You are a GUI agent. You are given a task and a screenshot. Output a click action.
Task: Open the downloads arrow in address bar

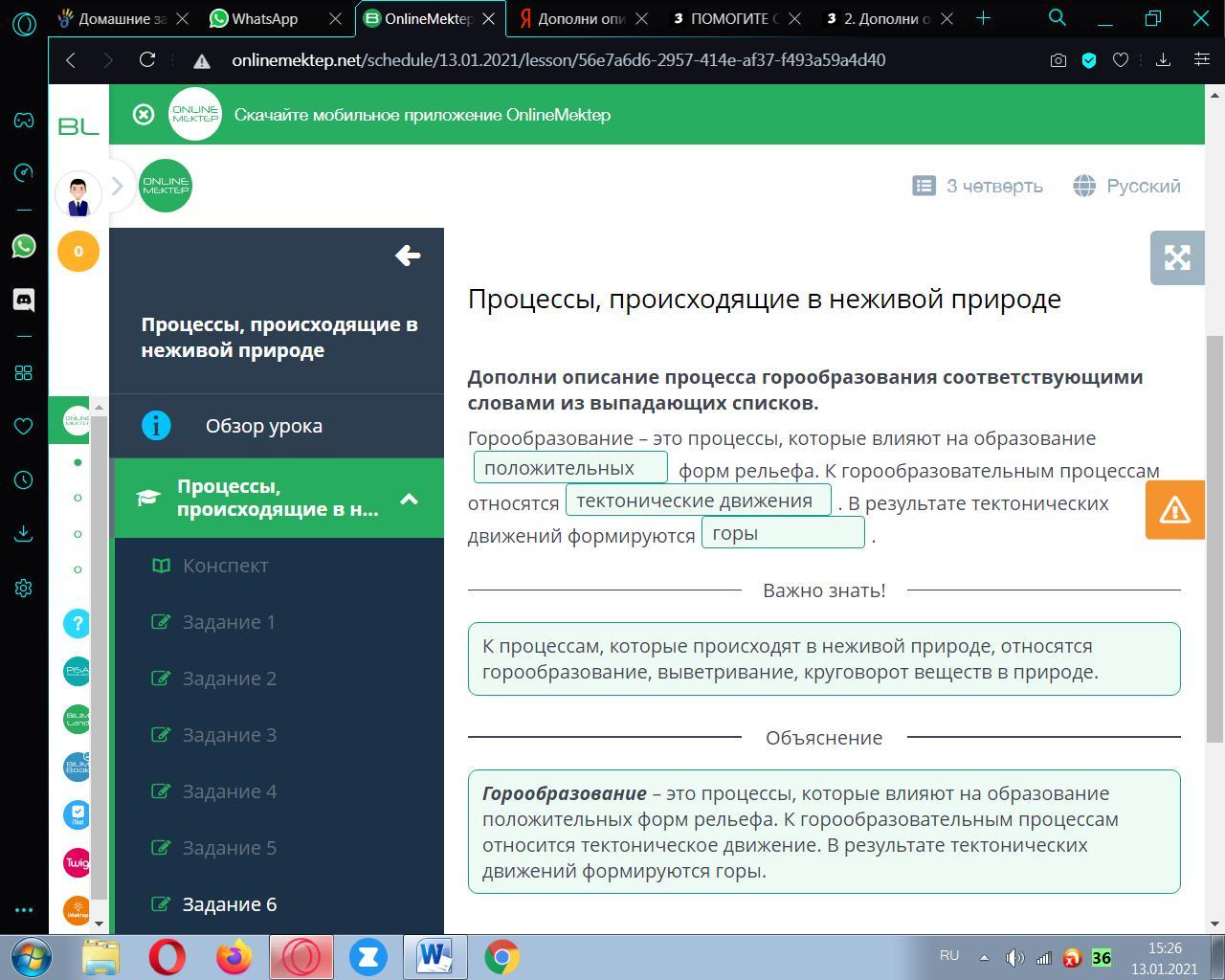coord(1163,60)
